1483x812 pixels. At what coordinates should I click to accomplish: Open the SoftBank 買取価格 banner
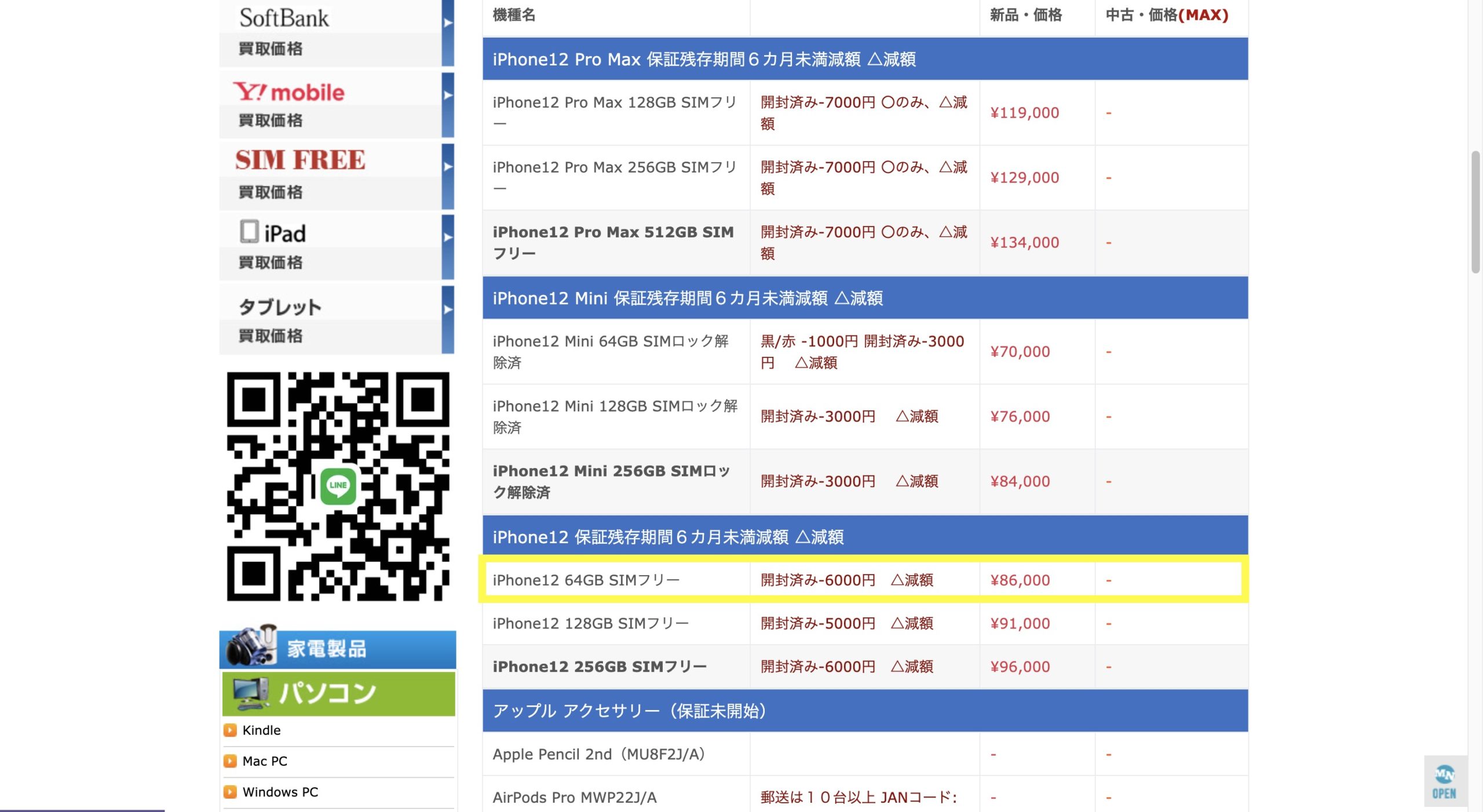[x=337, y=33]
